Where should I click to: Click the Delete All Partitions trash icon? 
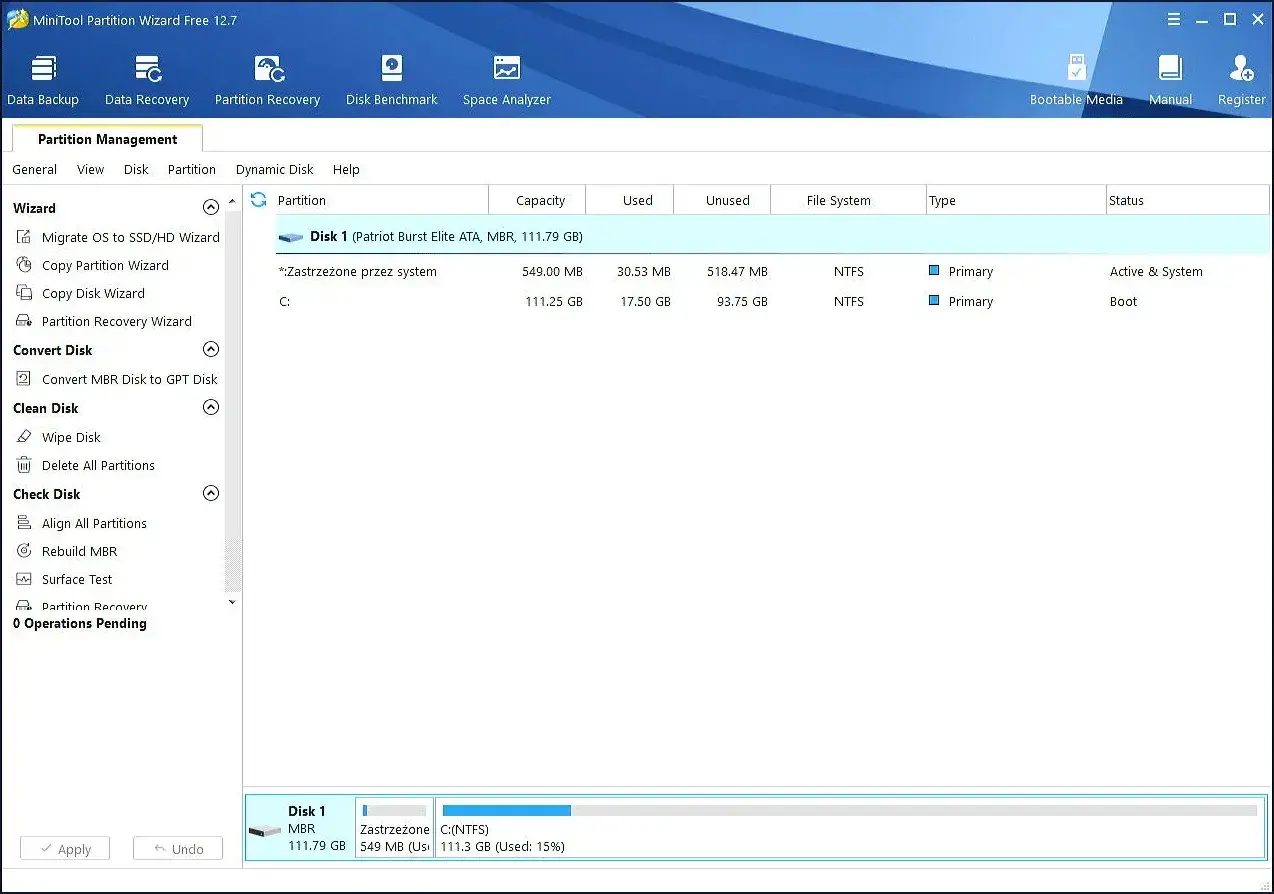coord(24,465)
